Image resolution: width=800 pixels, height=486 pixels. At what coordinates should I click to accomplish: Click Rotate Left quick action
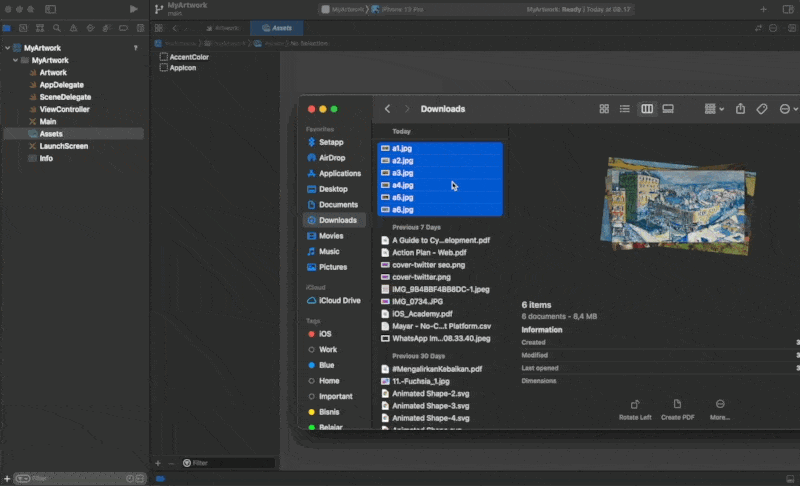pos(635,410)
